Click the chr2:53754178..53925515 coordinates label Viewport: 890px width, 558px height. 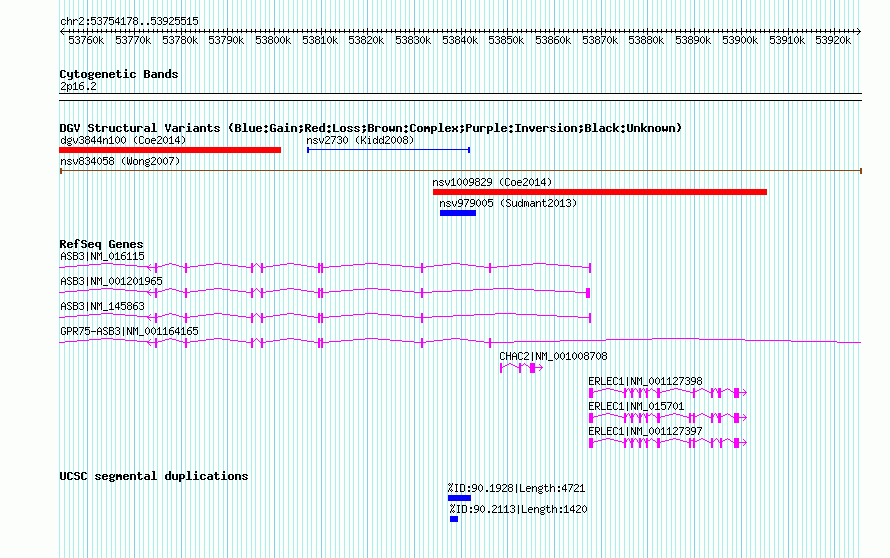click(129, 21)
